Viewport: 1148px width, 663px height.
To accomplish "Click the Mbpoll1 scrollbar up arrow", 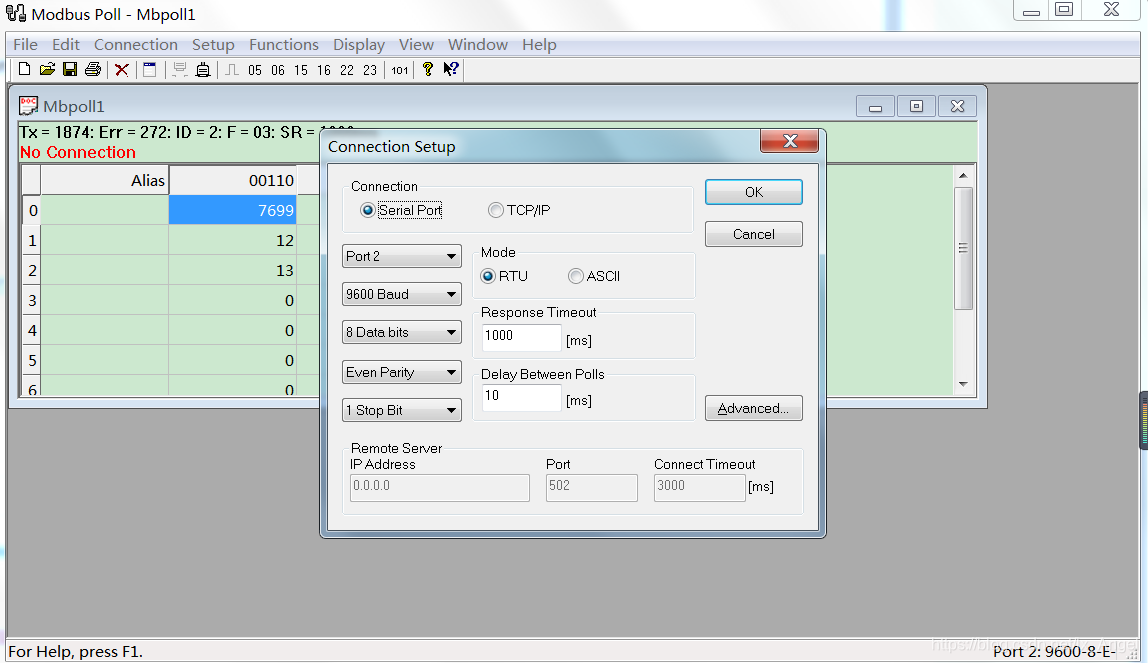I will tap(964, 176).
